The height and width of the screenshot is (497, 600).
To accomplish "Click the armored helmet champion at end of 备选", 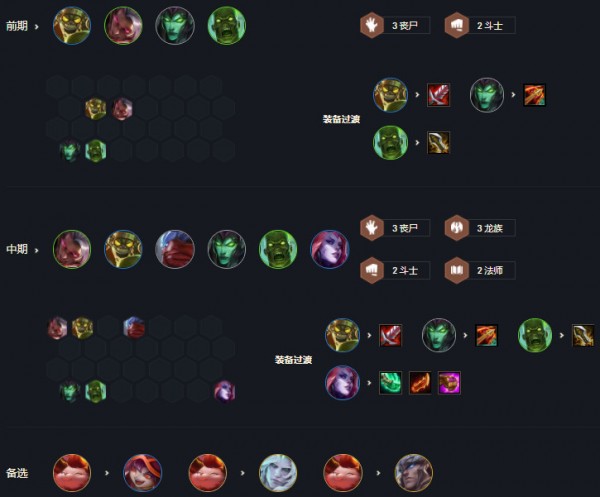I will (x=414, y=473).
